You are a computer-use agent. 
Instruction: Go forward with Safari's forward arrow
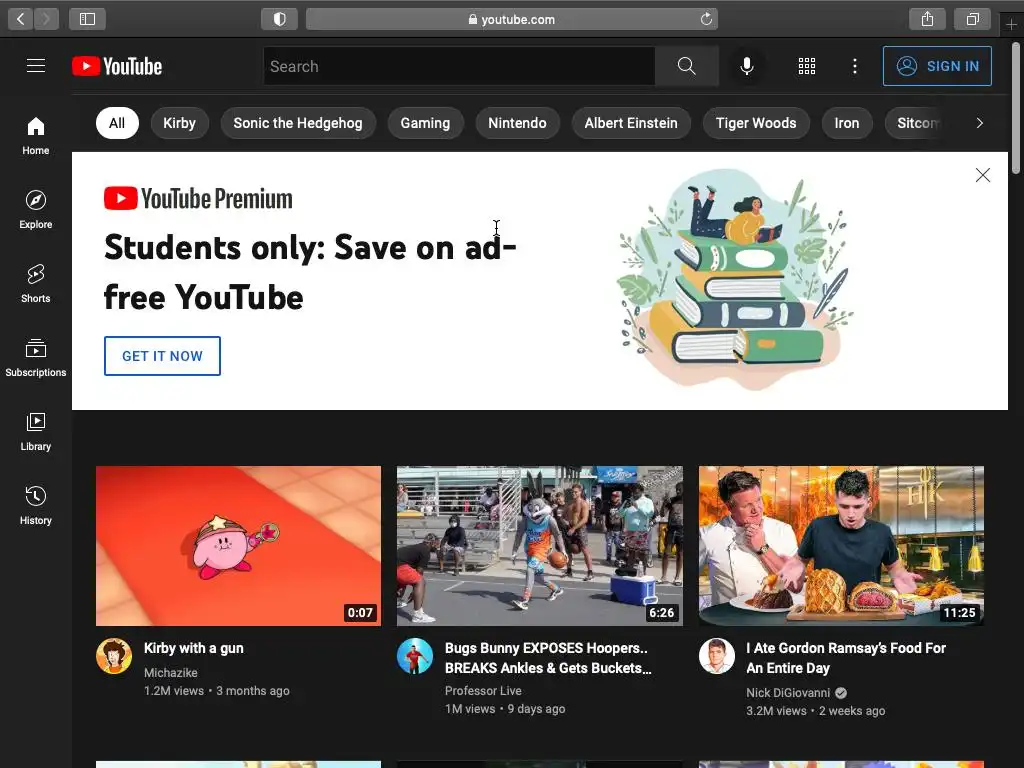46,19
